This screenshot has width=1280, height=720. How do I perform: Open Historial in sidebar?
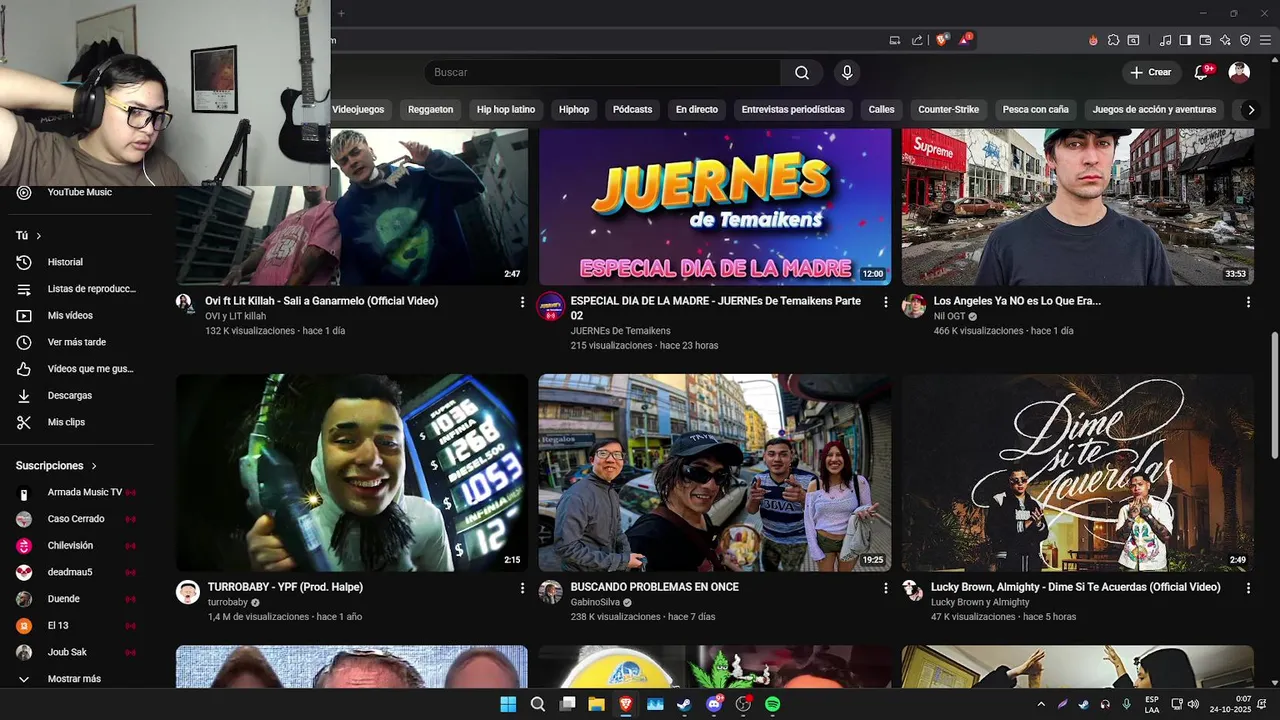[x=77, y=262]
